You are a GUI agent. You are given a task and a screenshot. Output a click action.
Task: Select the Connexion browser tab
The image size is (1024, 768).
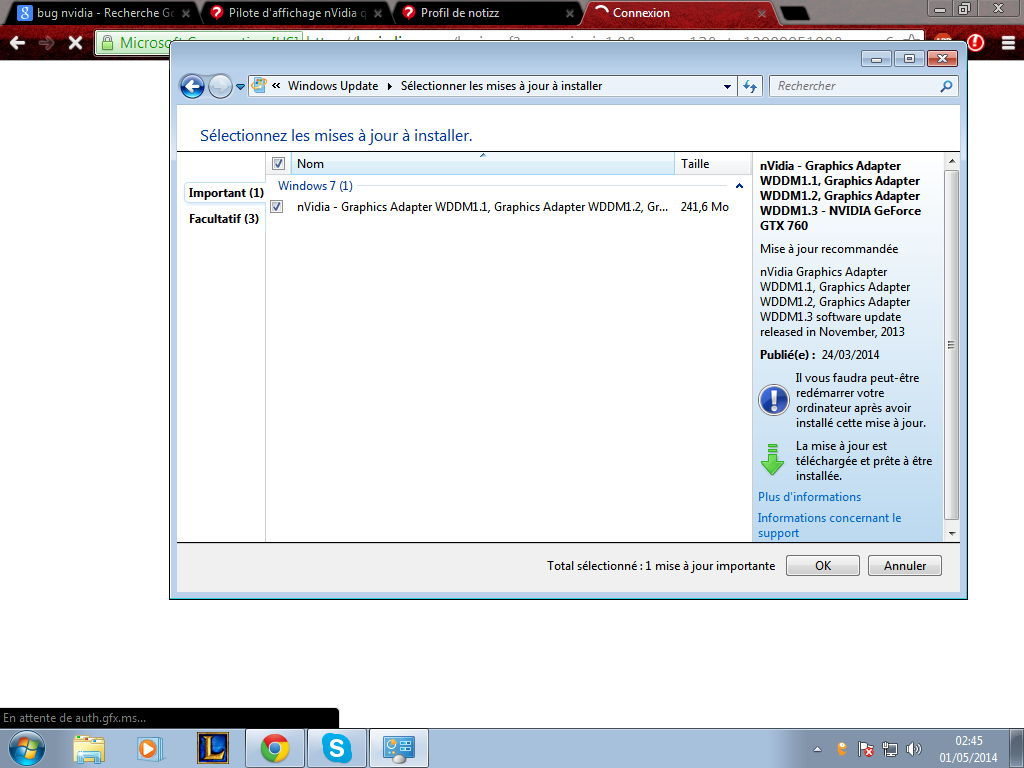[x=679, y=13]
